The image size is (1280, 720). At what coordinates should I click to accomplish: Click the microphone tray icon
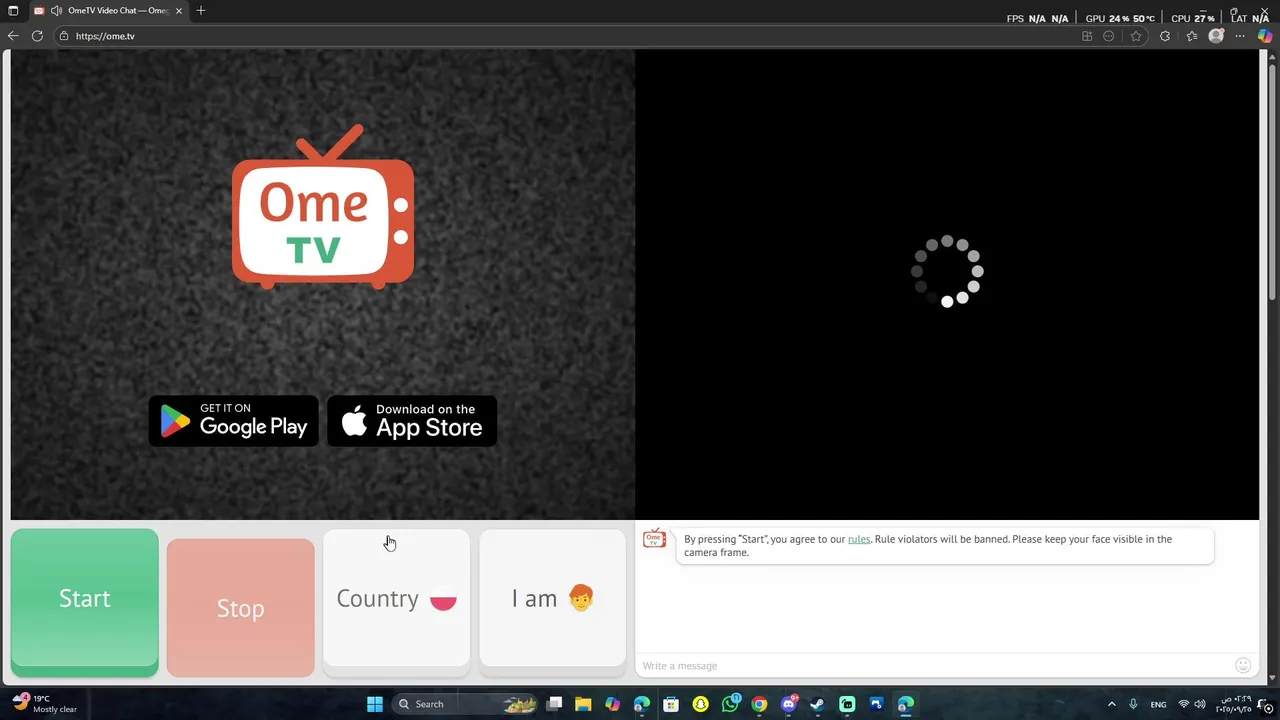click(x=1134, y=704)
